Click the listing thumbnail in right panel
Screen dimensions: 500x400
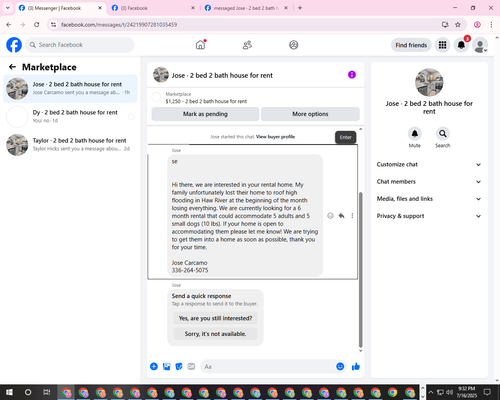tap(429, 82)
